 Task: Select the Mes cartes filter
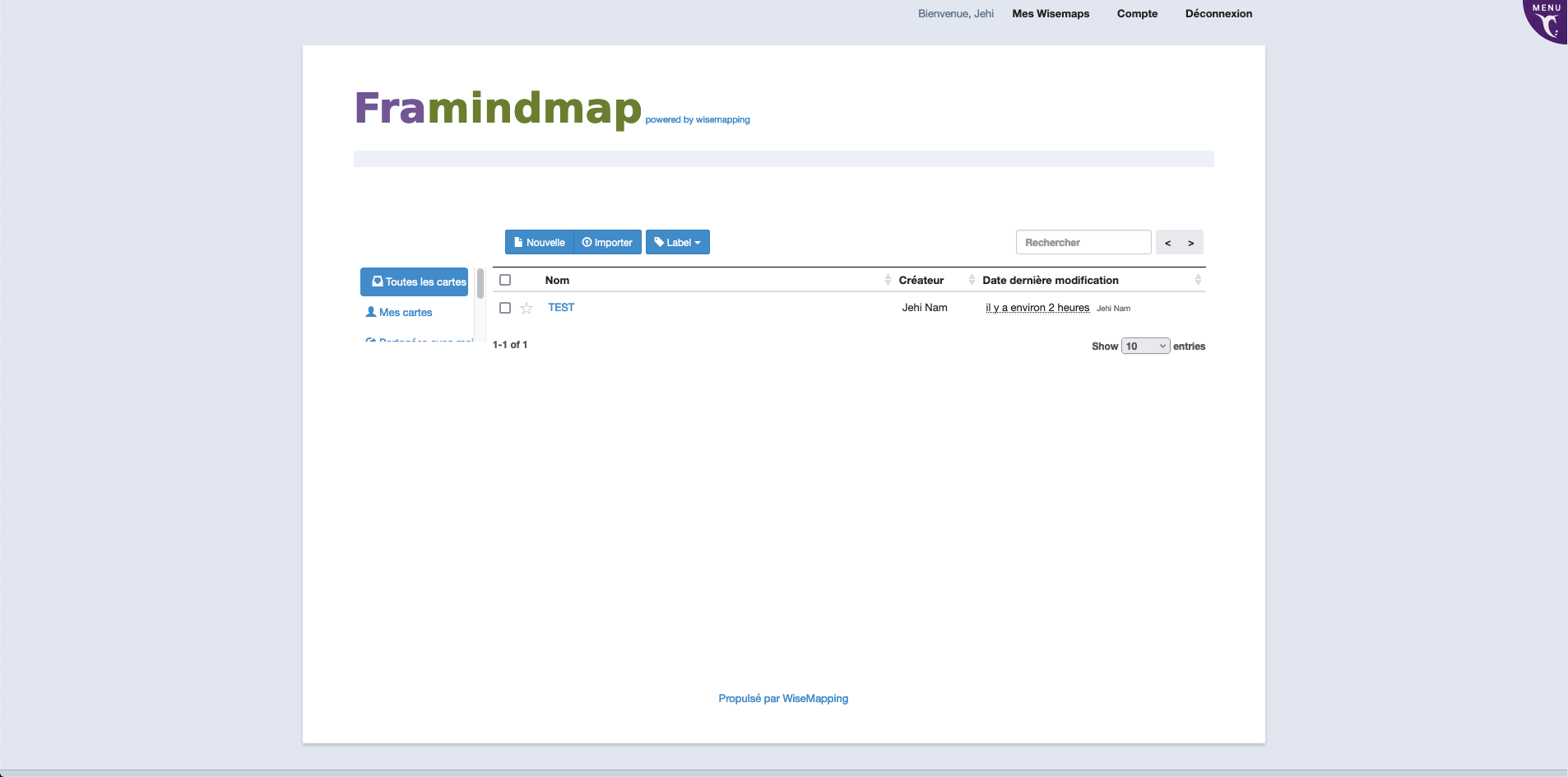click(399, 313)
